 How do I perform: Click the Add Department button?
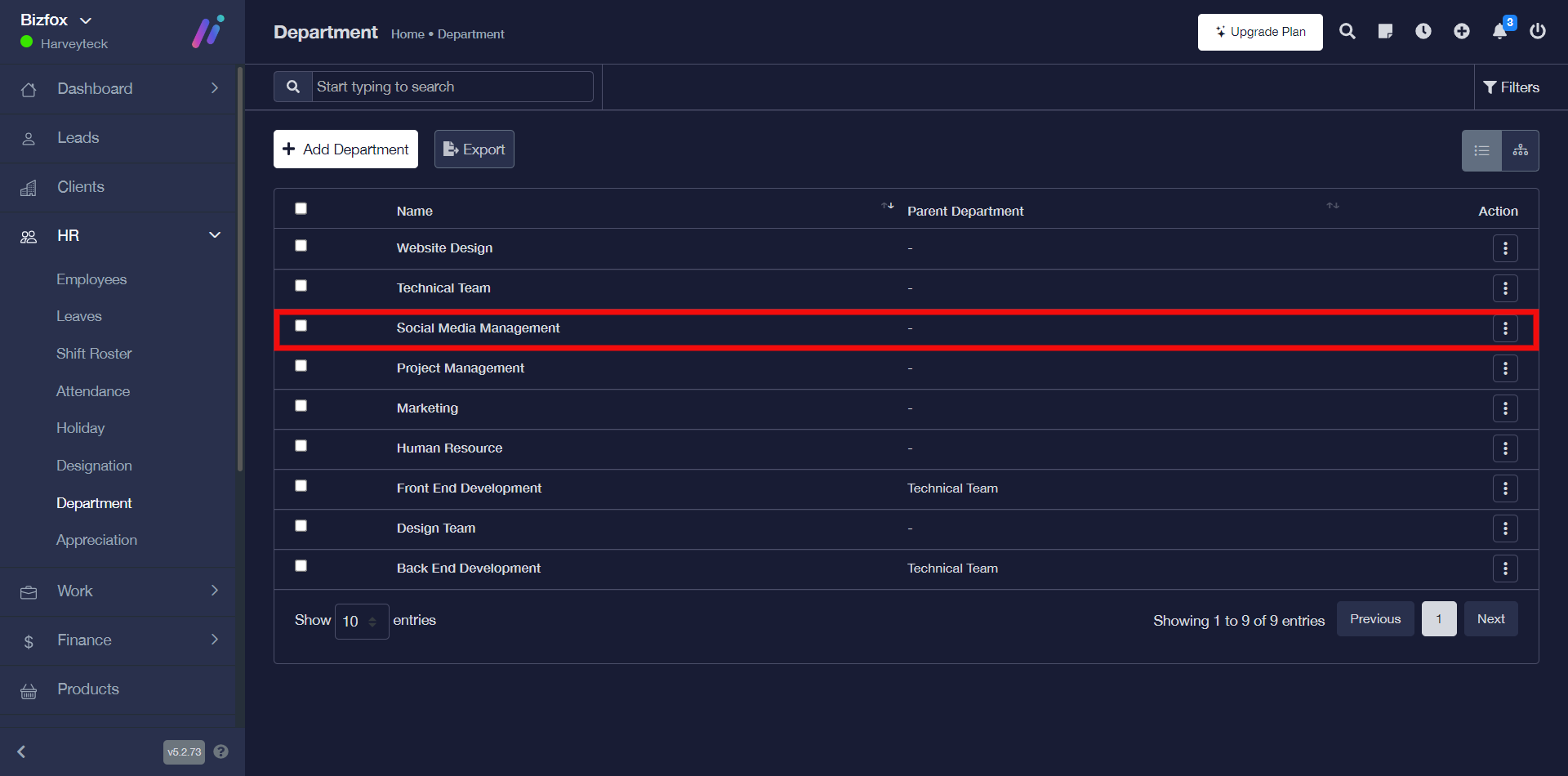[345, 149]
